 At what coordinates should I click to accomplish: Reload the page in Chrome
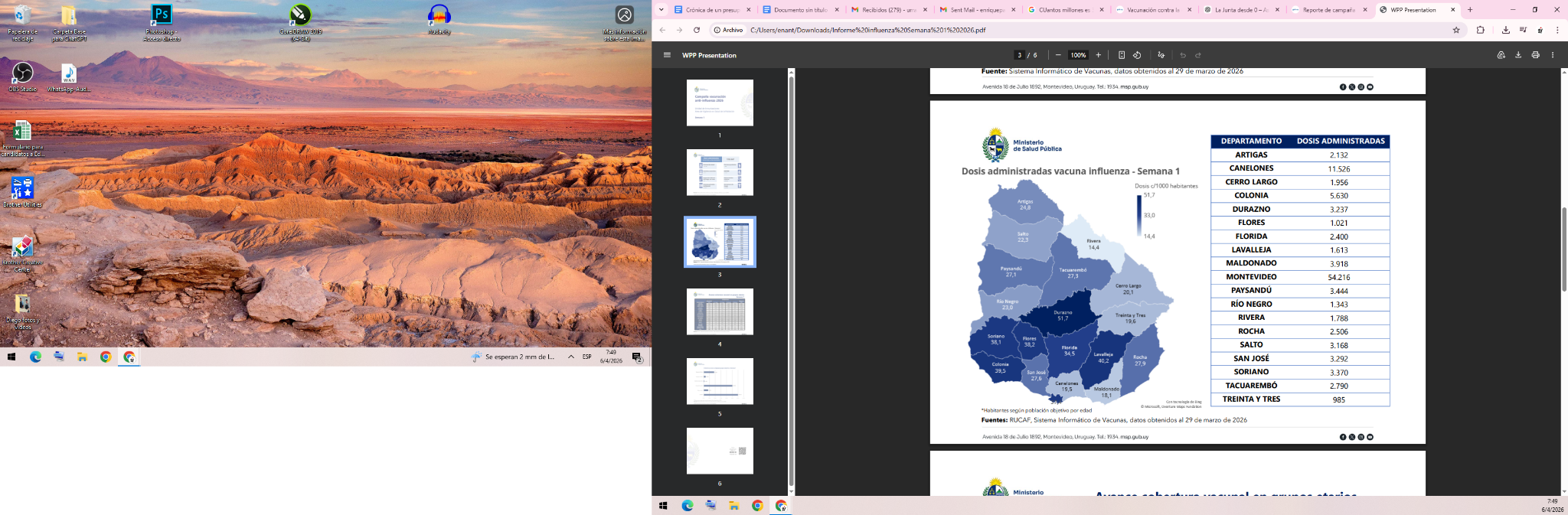coord(697,30)
